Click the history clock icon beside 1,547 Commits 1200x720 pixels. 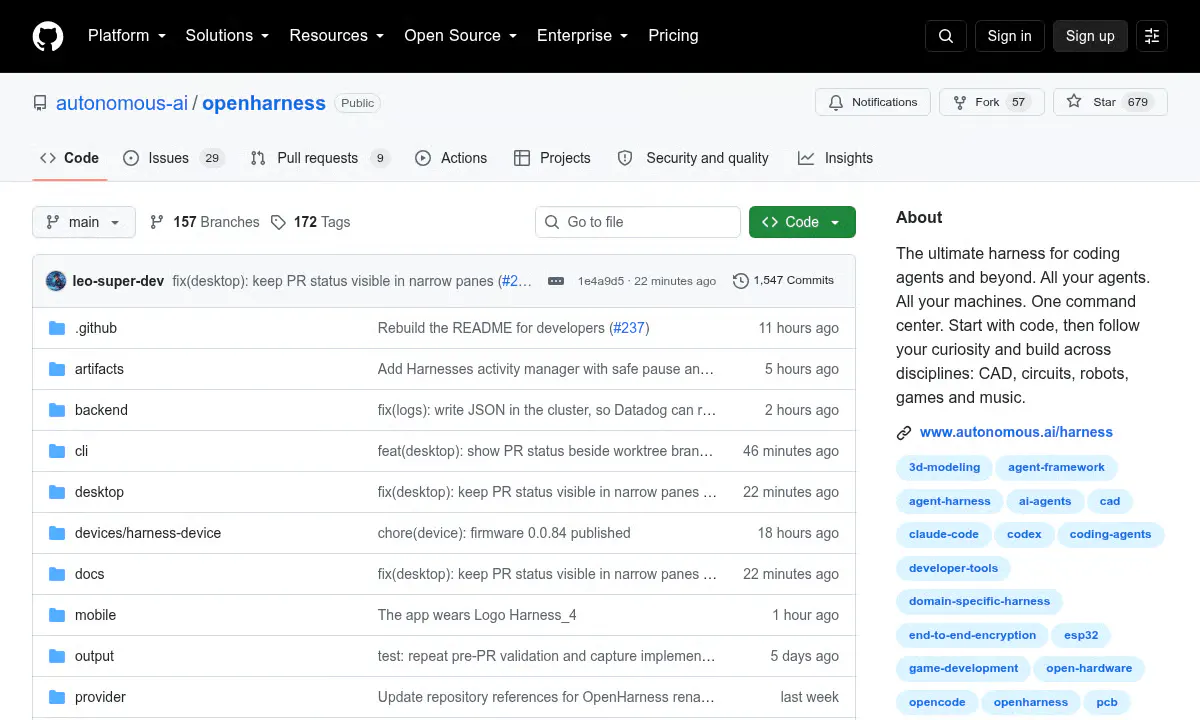point(740,281)
